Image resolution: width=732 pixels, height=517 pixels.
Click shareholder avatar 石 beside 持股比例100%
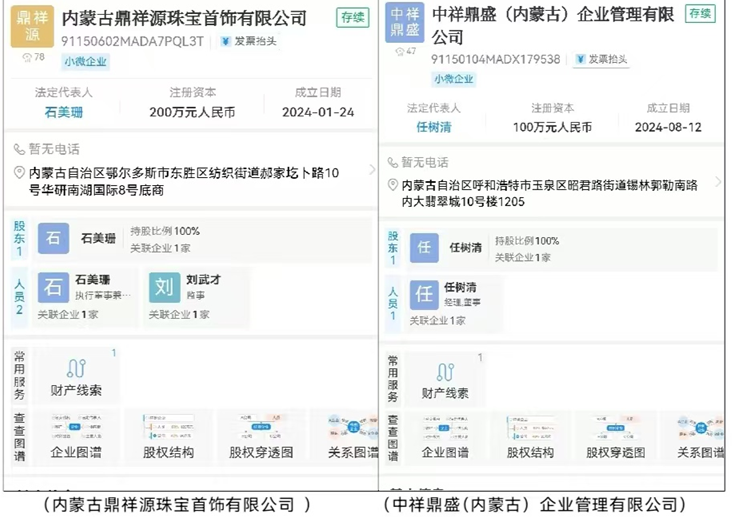click(53, 238)
